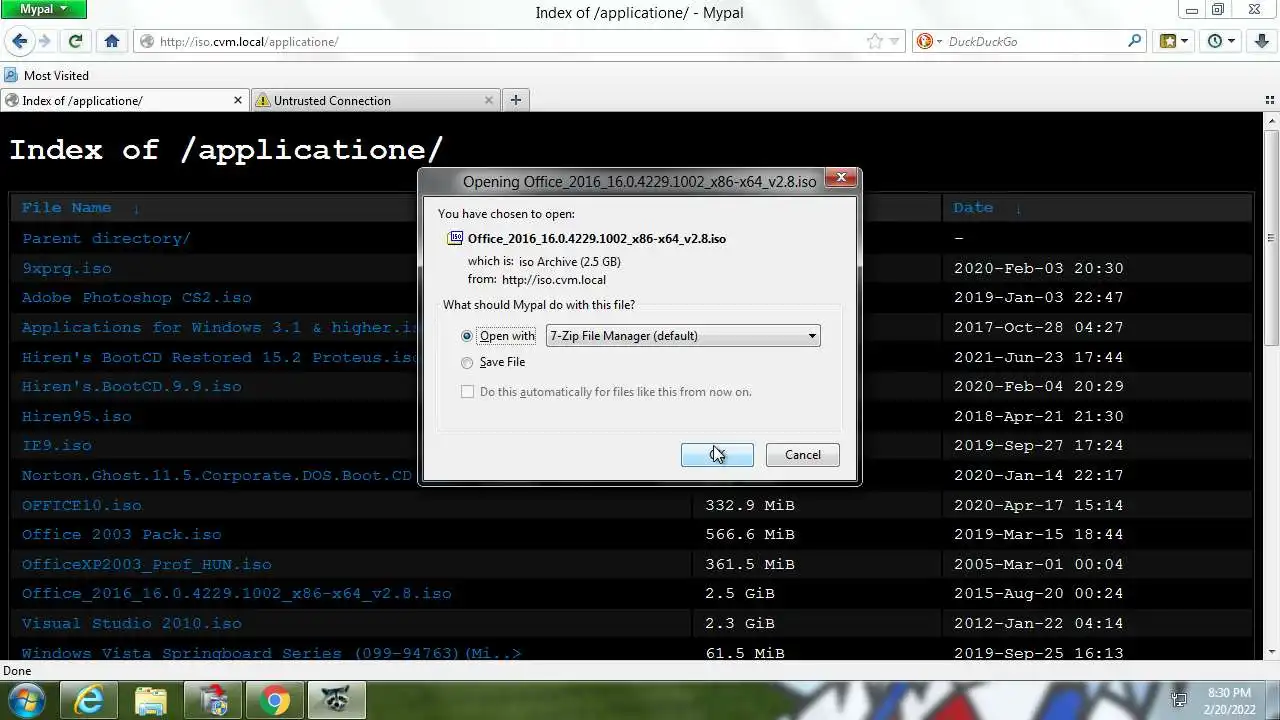Select the Open with radio button

click(467, 336)
